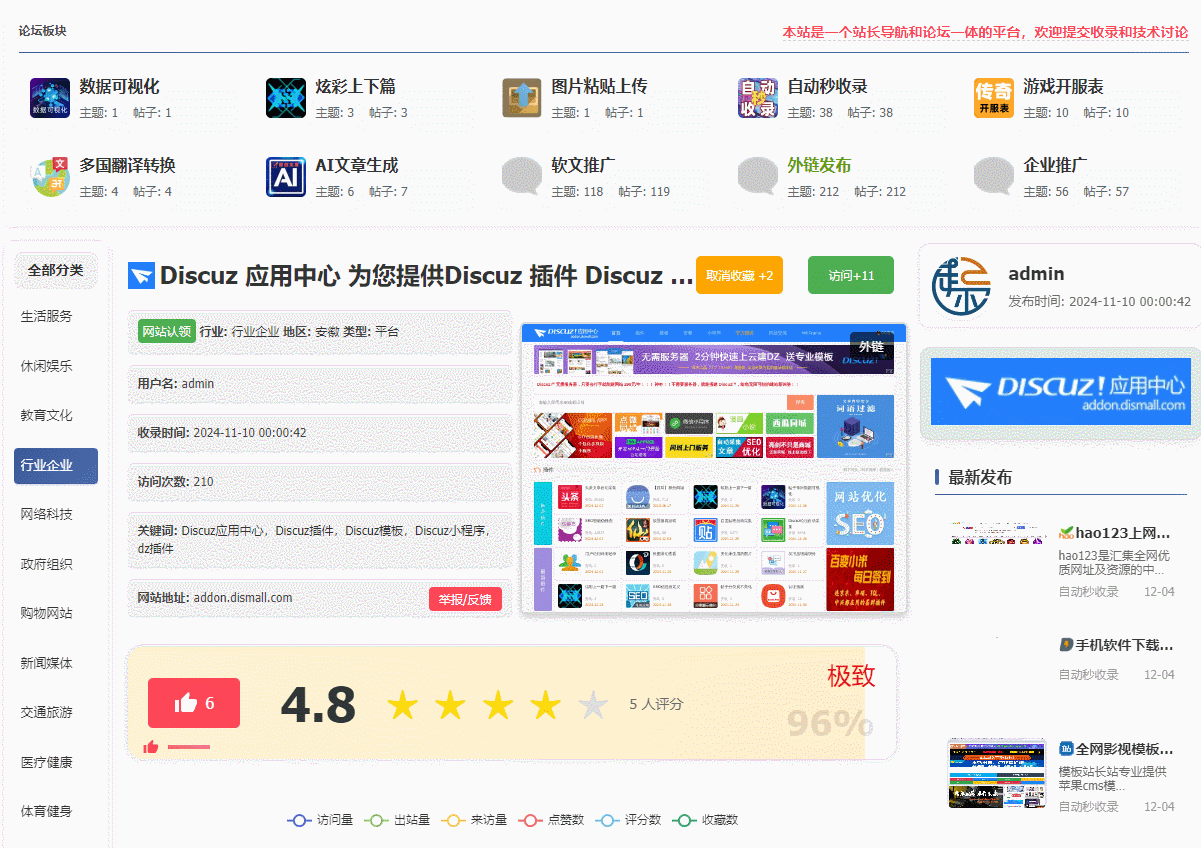Open the Discuz site screenshot preview
Viewport: 1201px width, 848px height.
coord(714,468)
